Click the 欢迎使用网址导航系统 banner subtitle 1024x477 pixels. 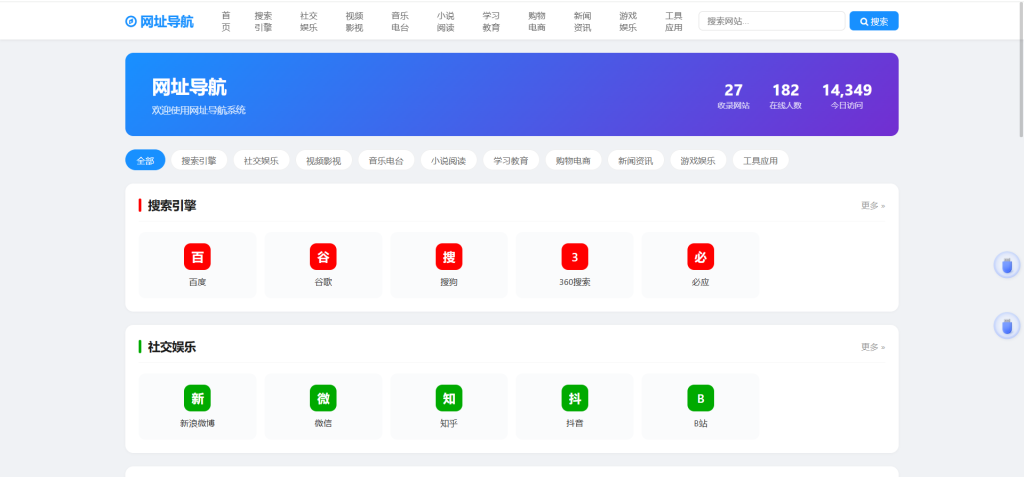point(199,110)
